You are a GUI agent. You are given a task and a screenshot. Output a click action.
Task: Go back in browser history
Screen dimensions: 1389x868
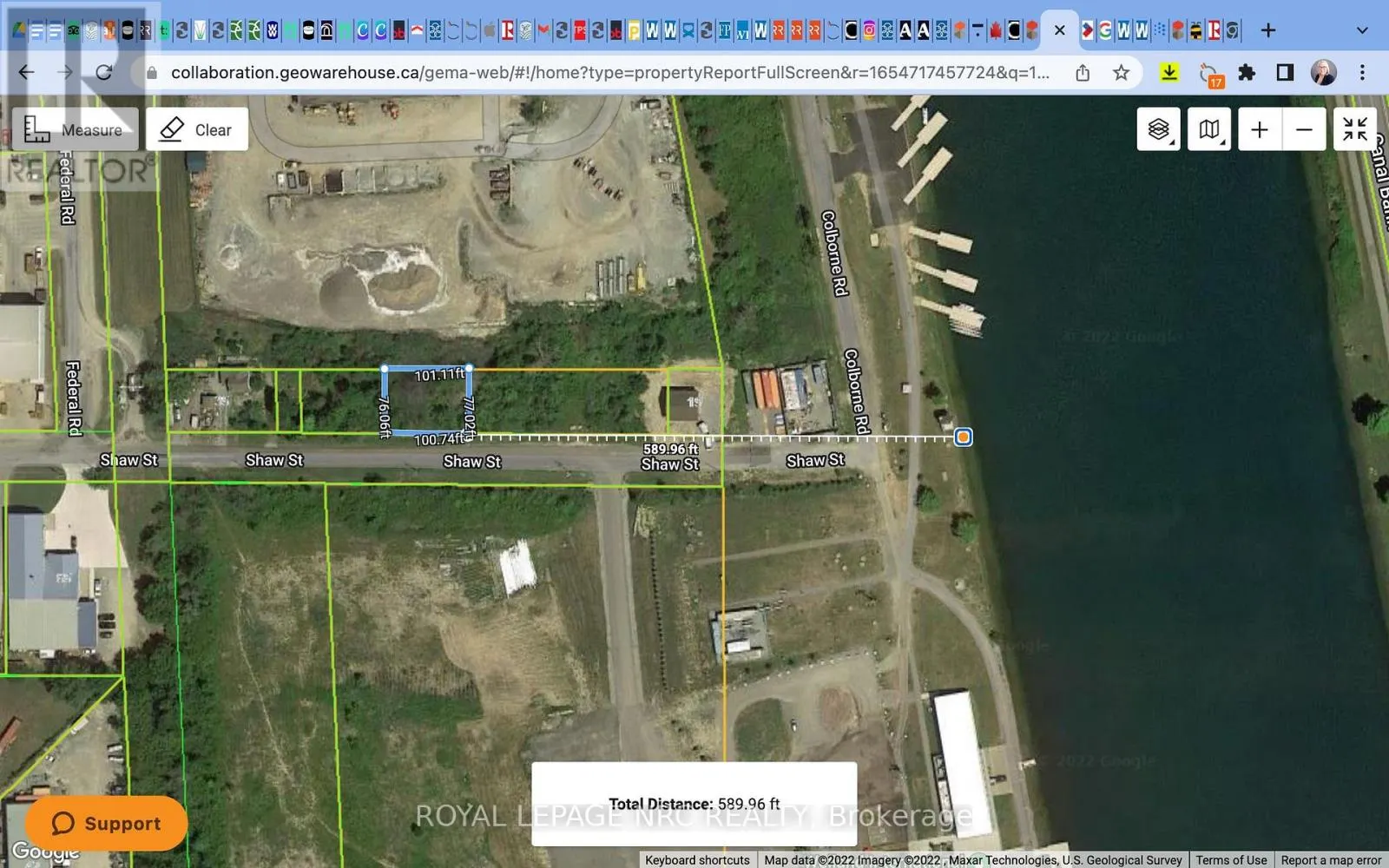27,73
